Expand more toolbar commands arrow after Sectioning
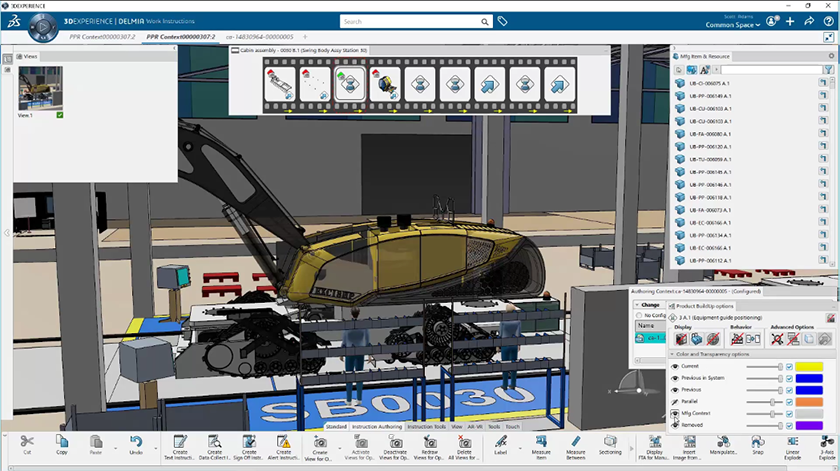The width and height of the screenshot is (840, 471). click(x=631, y=448)
